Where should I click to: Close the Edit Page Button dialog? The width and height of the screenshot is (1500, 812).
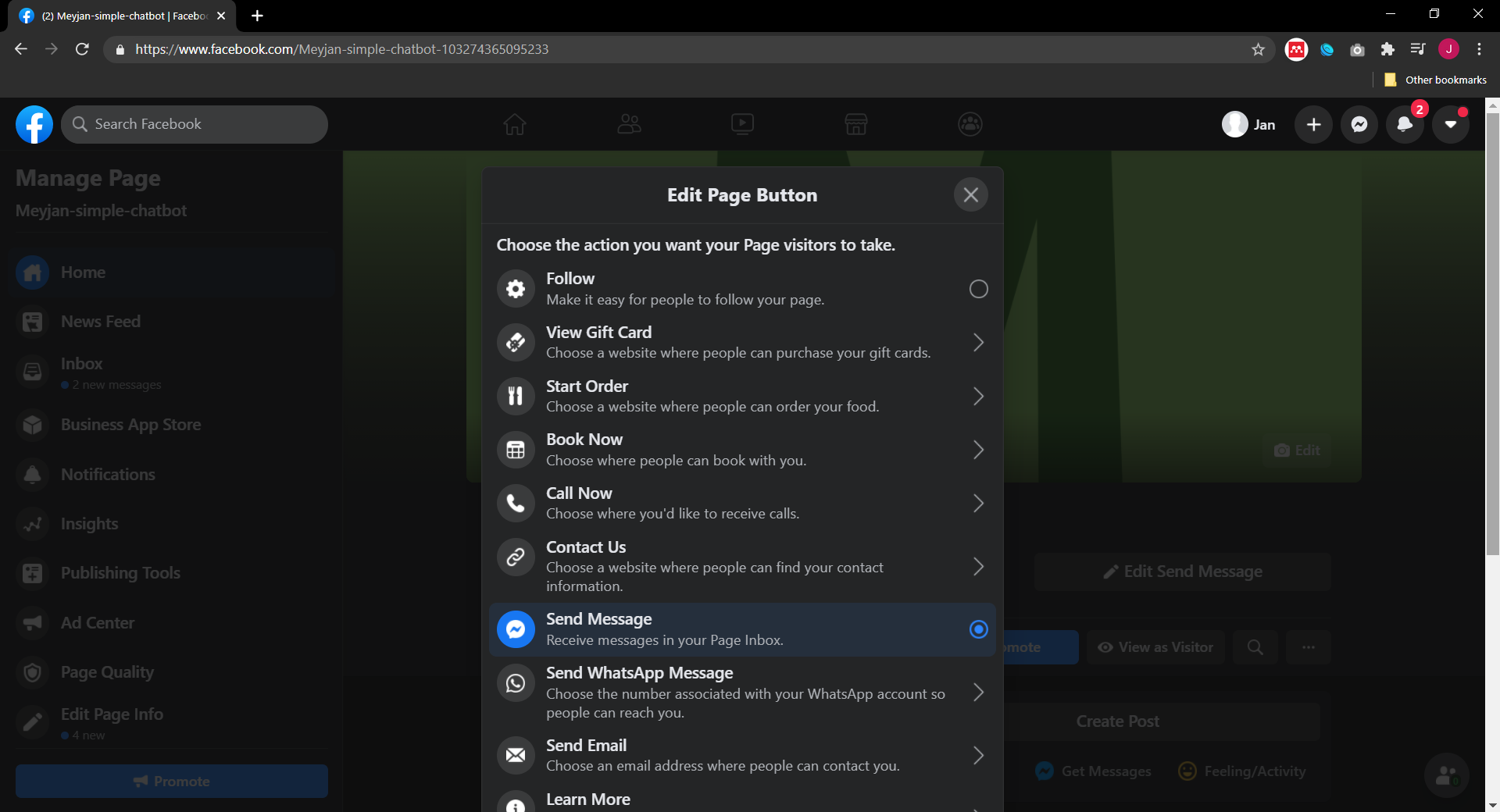(971, 195)
